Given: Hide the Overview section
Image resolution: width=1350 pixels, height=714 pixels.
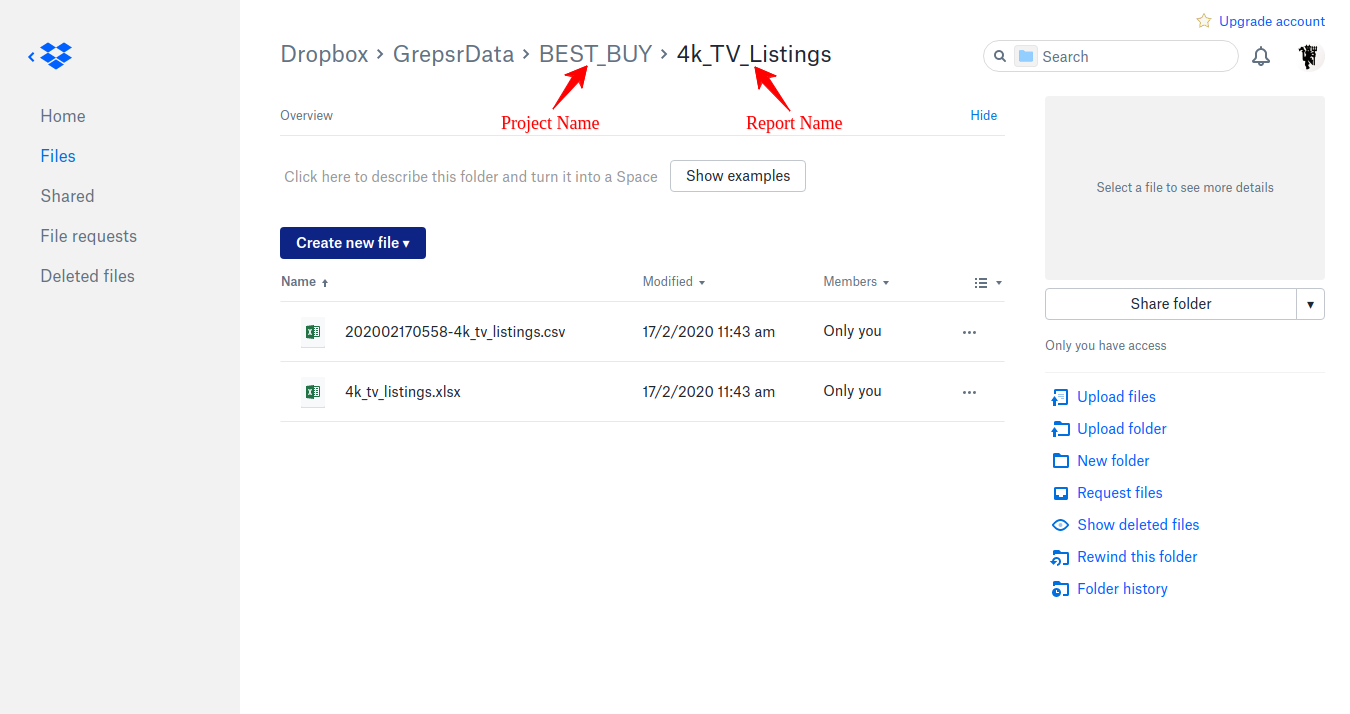Looking at the screenshot, I should pos(984,116).
